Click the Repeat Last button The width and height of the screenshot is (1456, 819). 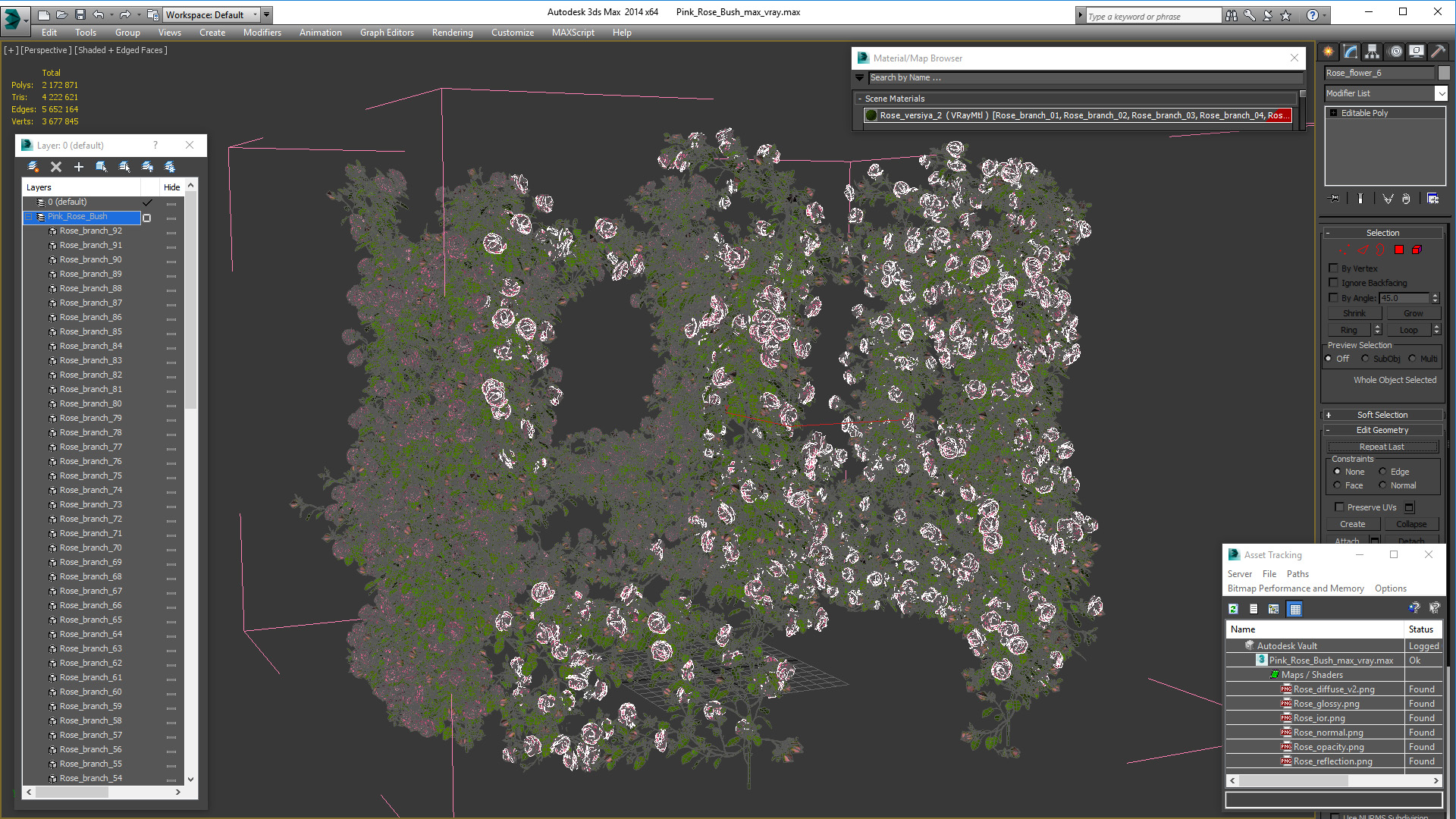(1382, 447)
